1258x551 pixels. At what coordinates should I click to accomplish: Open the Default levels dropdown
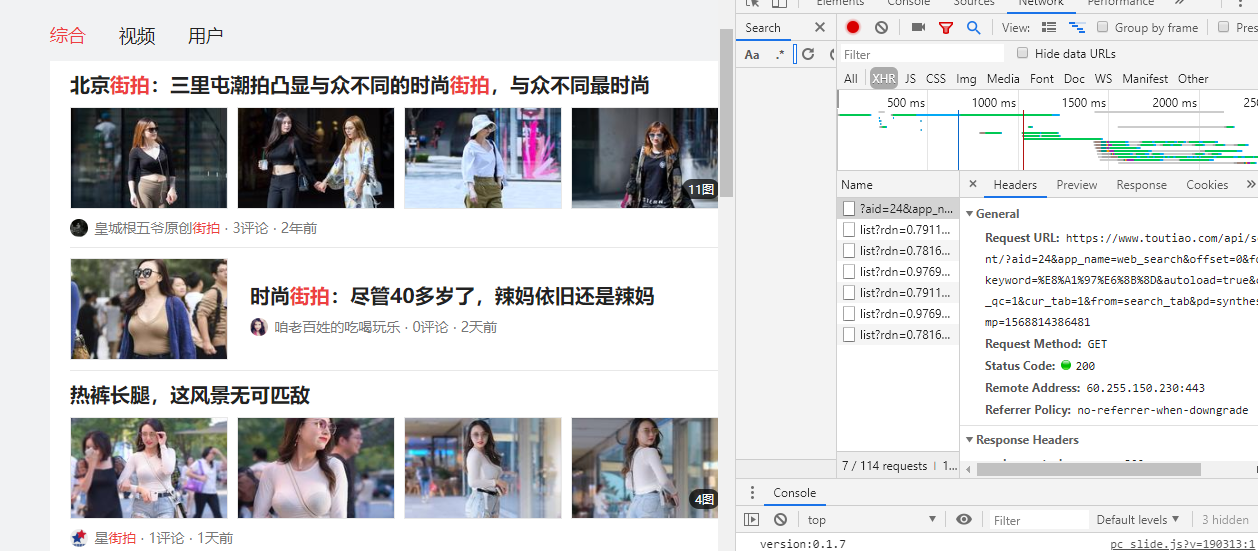coord(1138,520)
